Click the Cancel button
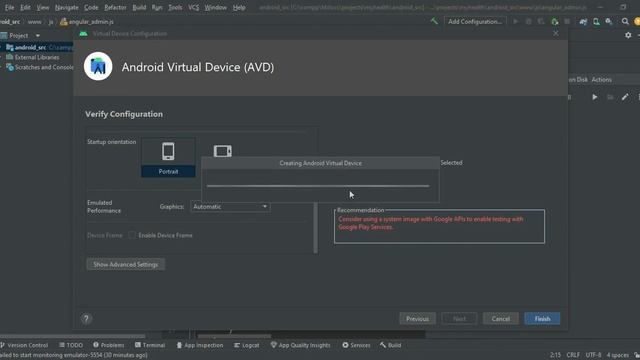The width and height of the screenshot is (640, 360). click(500, 319)
